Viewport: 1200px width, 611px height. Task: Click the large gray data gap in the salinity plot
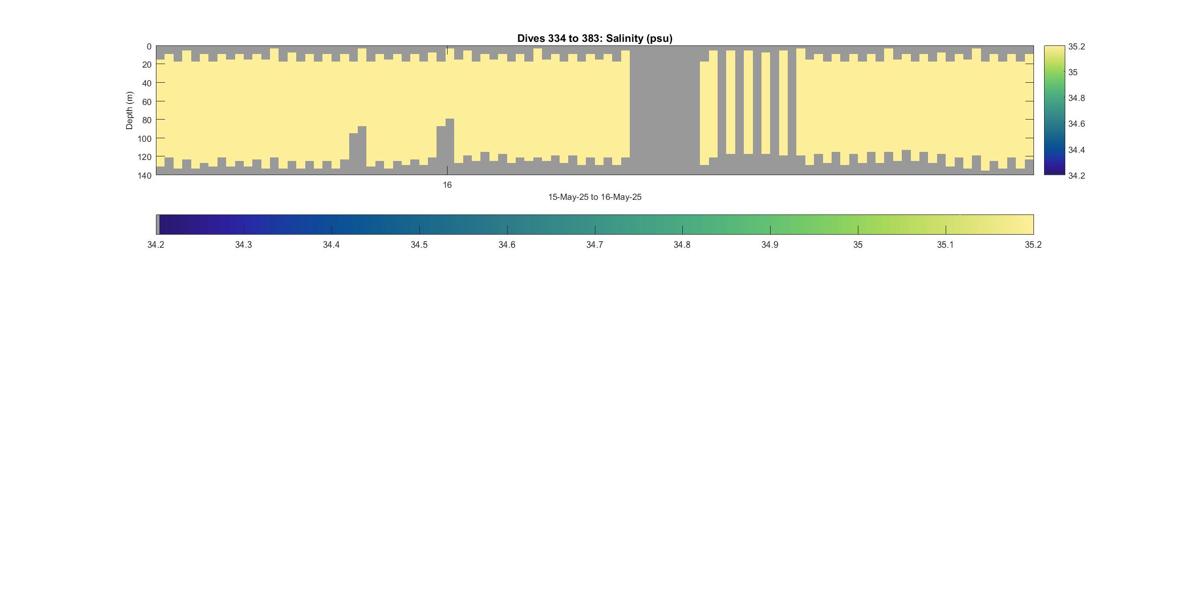point(664,110)
